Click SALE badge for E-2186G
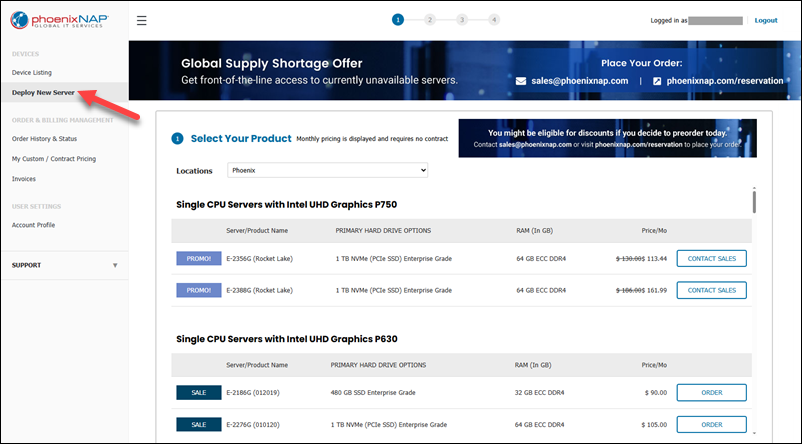 point(199,392)
